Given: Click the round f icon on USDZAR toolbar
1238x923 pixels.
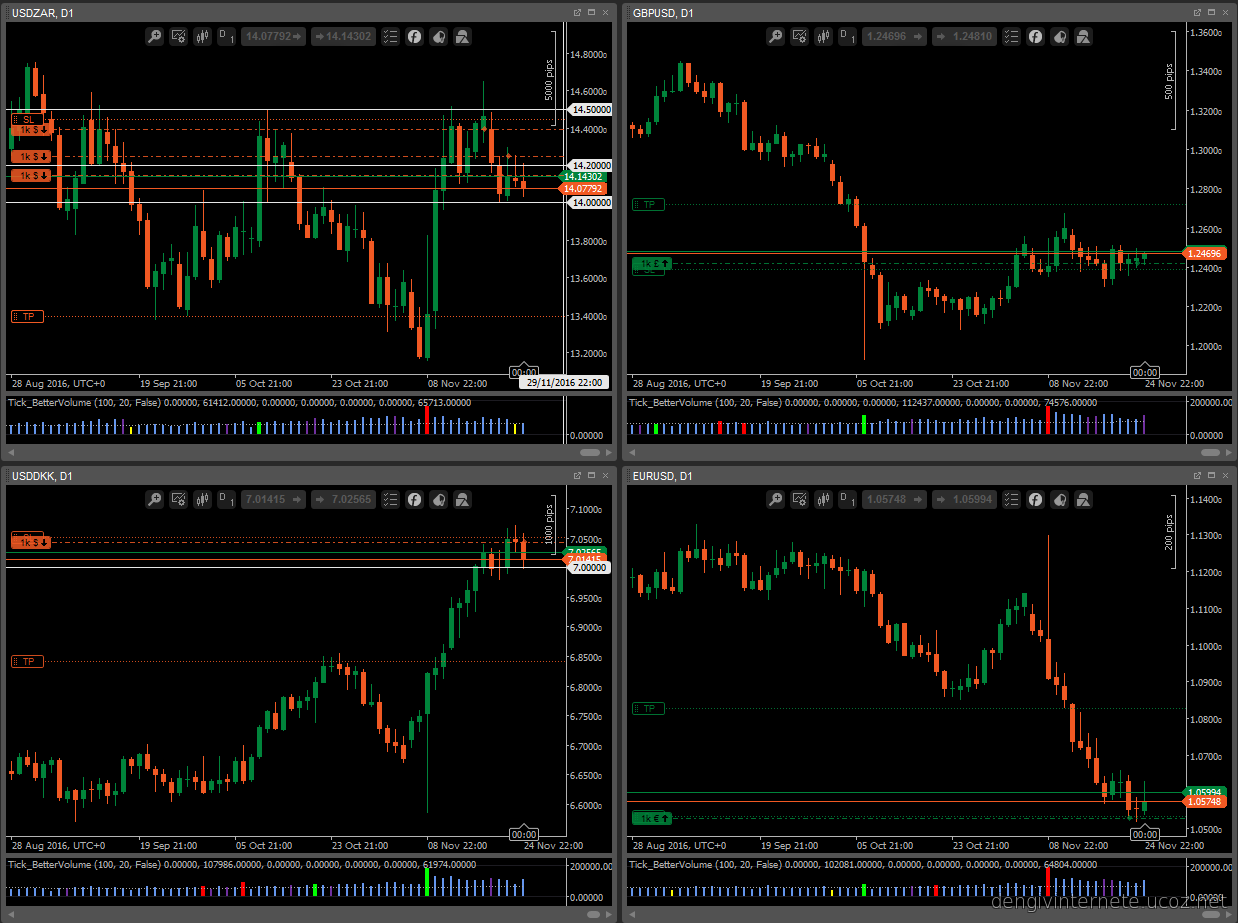Looking at the screenshot, I should click(x=414, y=36).
